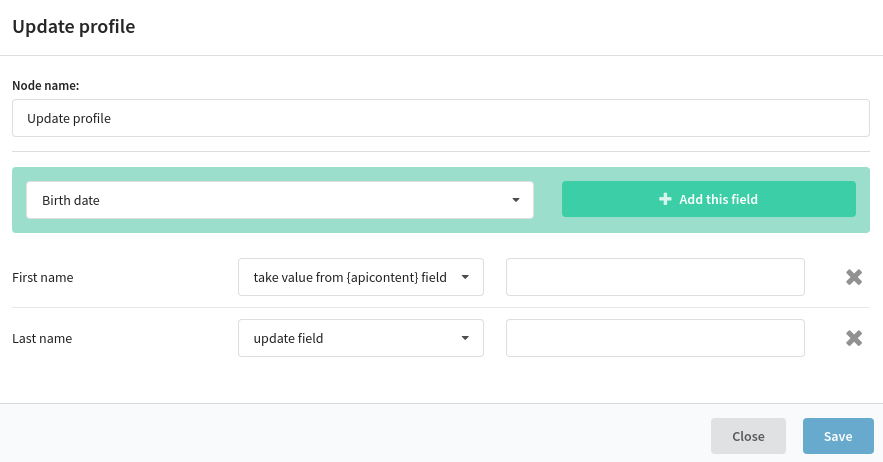Close the Update profile dialog
This screenshot has height=462, width=883.
point(748,436)
